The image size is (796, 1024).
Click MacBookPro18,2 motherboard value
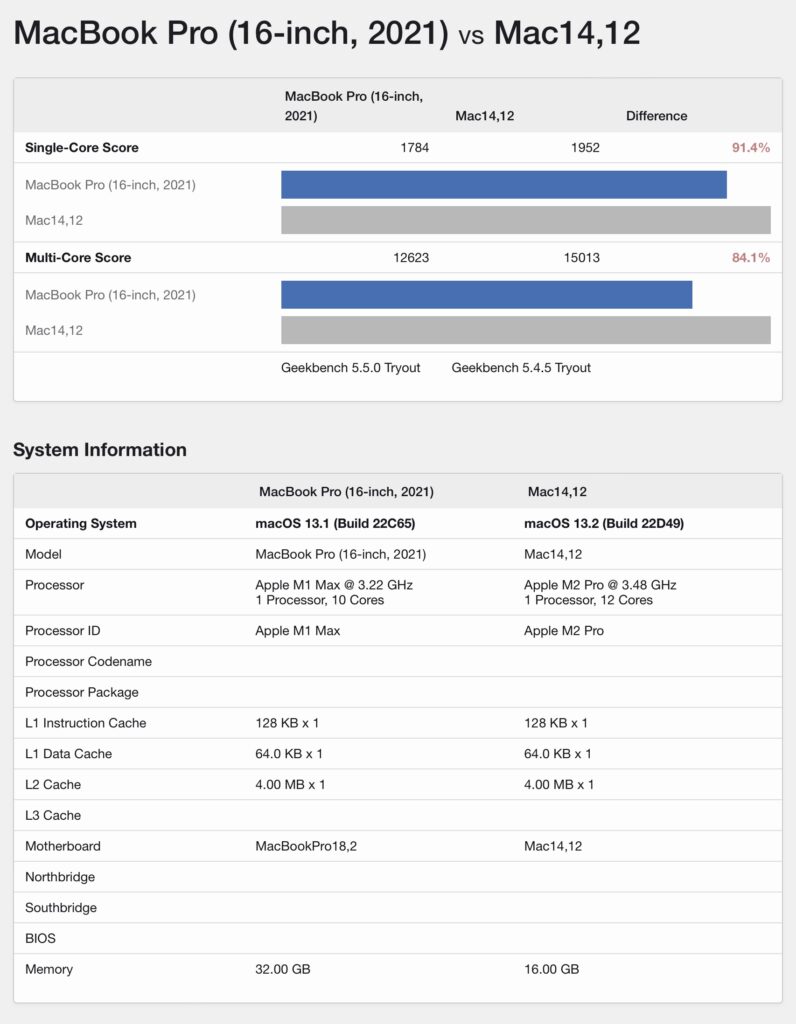coord(306,846)
